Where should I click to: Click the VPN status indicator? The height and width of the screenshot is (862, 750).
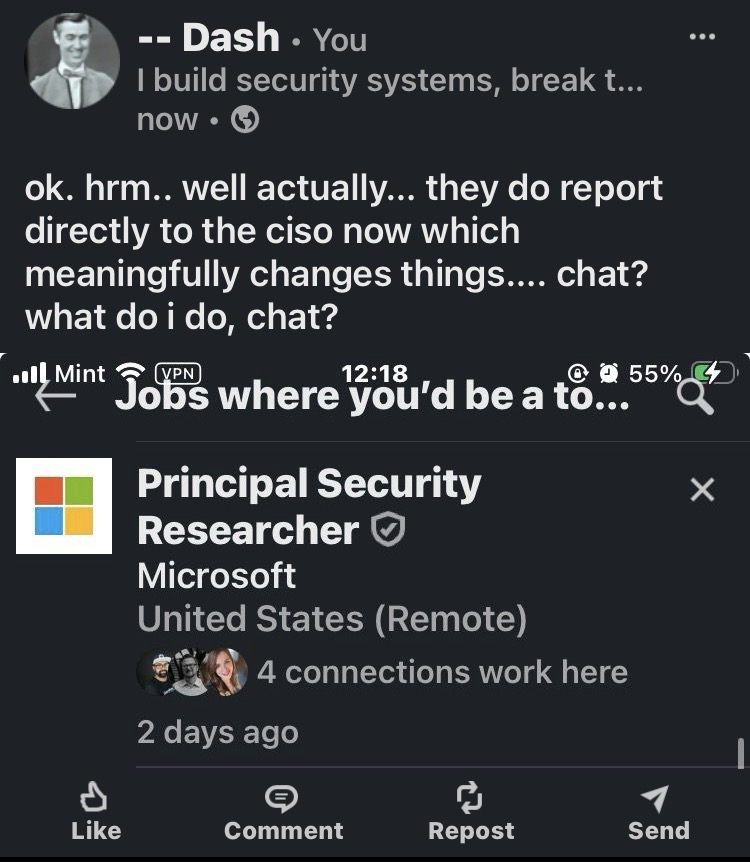tap(177, 373)
